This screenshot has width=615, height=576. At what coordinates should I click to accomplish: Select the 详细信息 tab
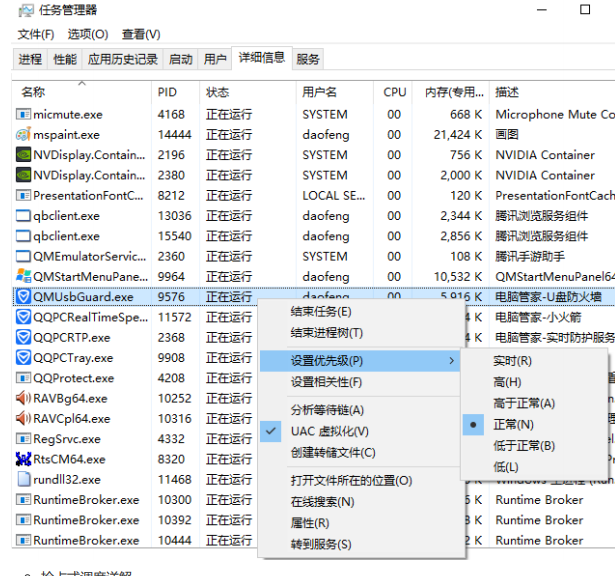[262, 58]
